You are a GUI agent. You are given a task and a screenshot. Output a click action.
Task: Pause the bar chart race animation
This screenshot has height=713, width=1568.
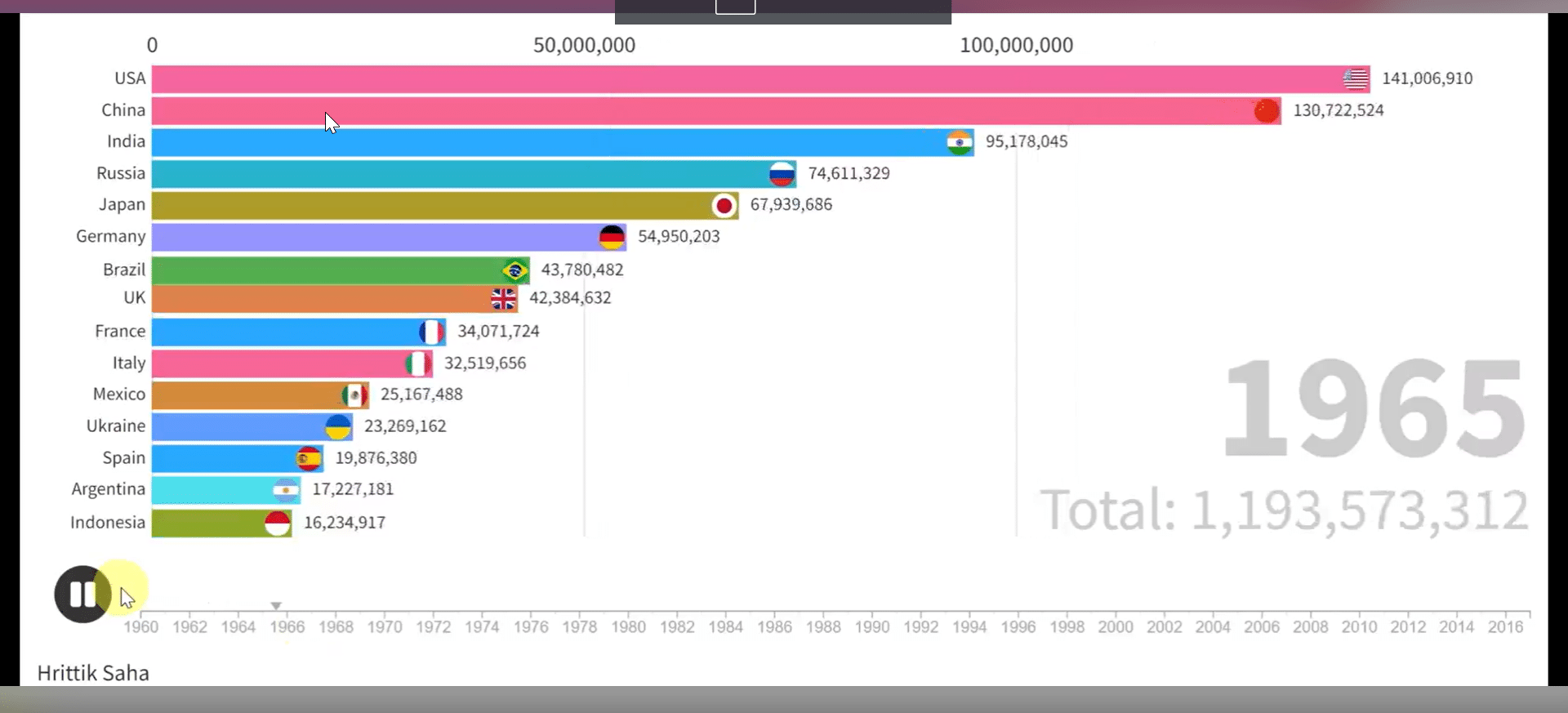point(82,594)
